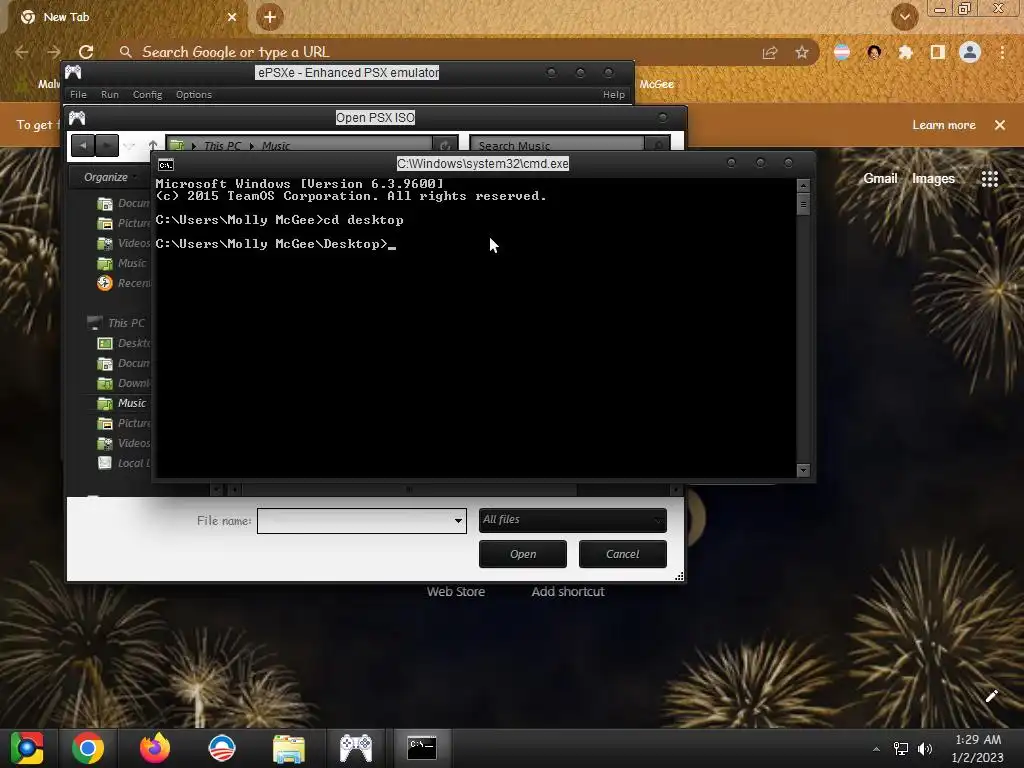
Task: Click the customize Chrome pencil icon
Action: point(991,696)
